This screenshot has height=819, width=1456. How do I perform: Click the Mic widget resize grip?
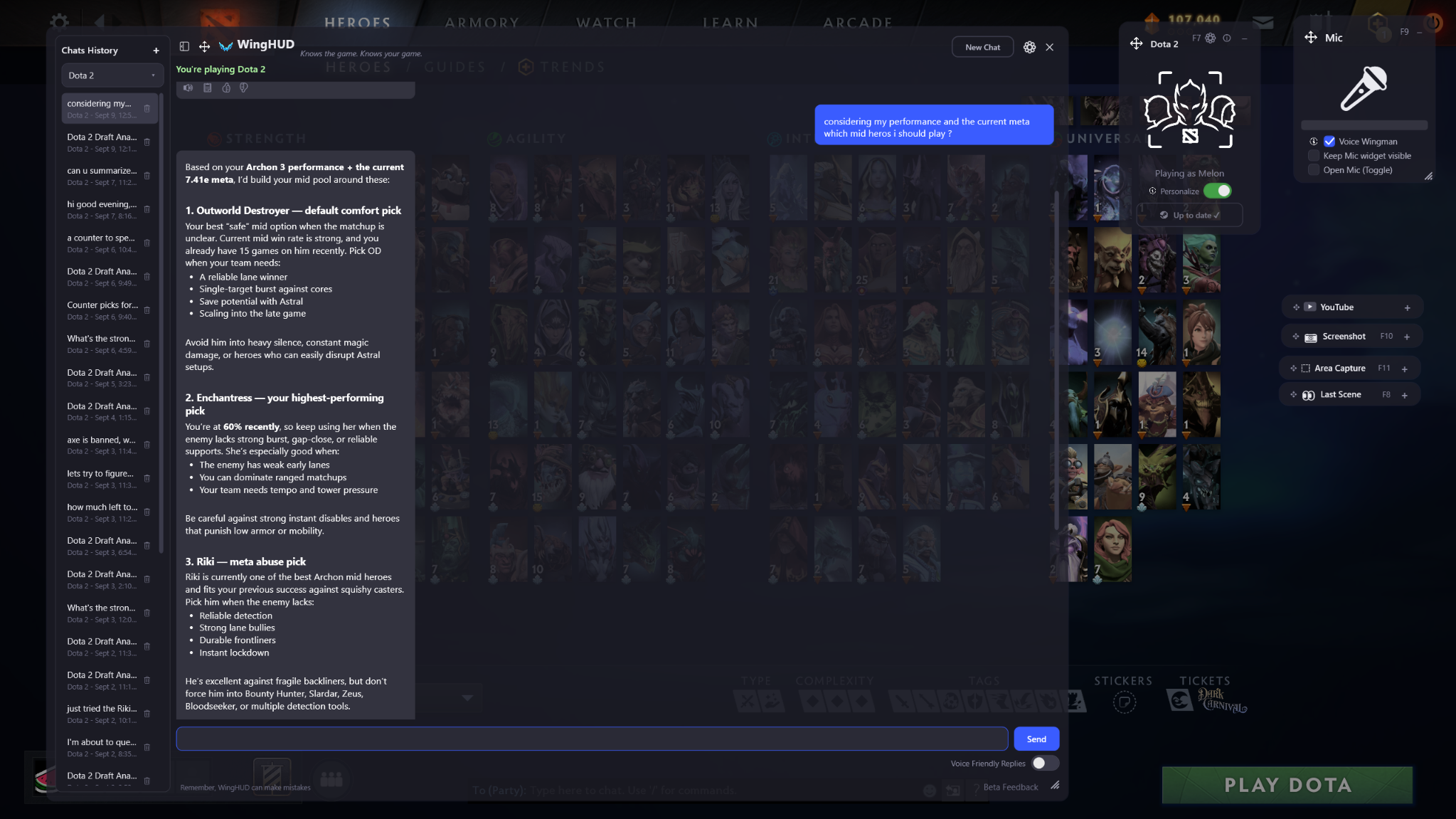tap(1428, 176)
